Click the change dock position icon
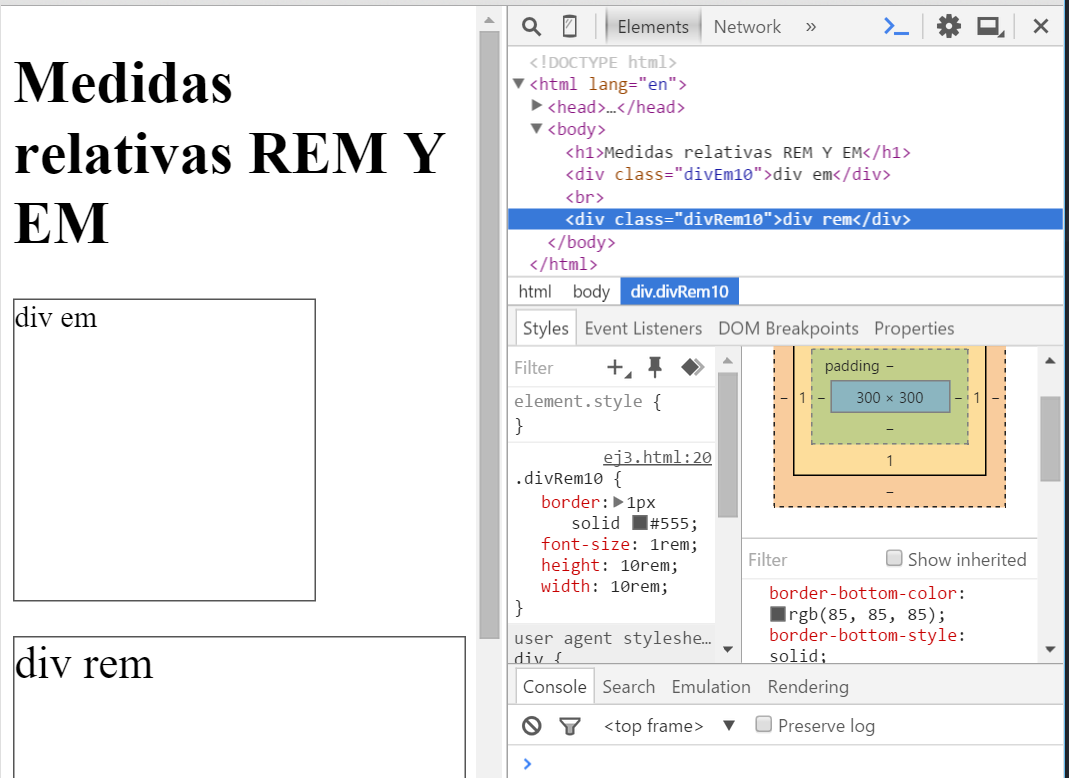The width and height of the screenshot is (1069, 778). [x=990, y=26]
